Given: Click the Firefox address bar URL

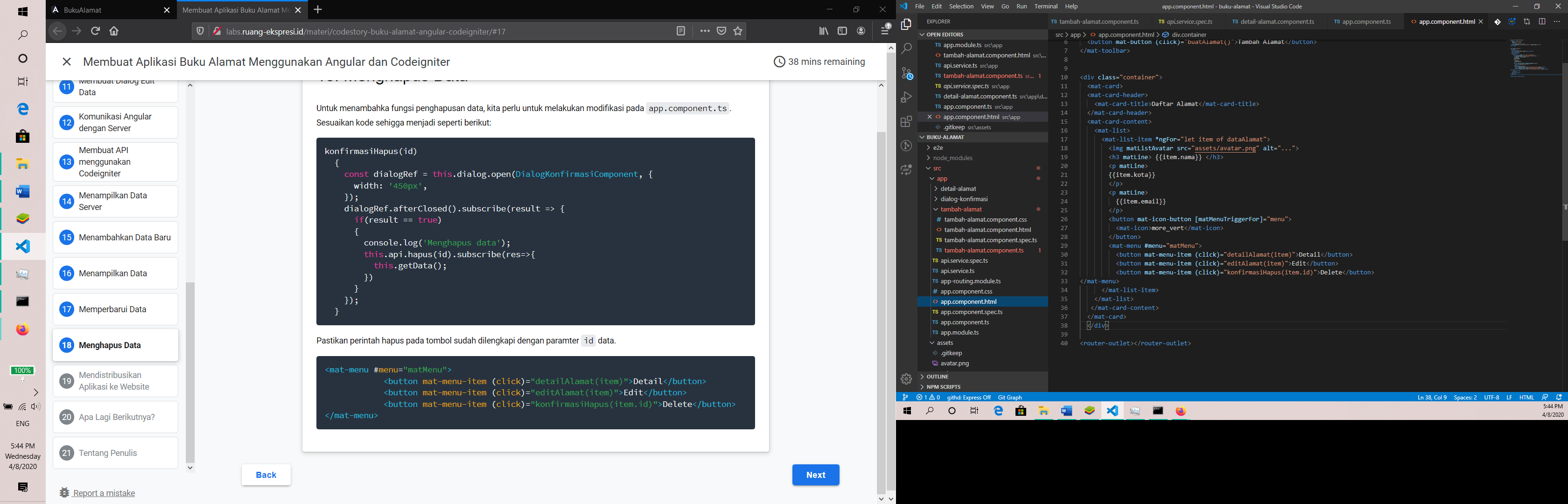Looking at the screenshot, I should click(366, 32).
